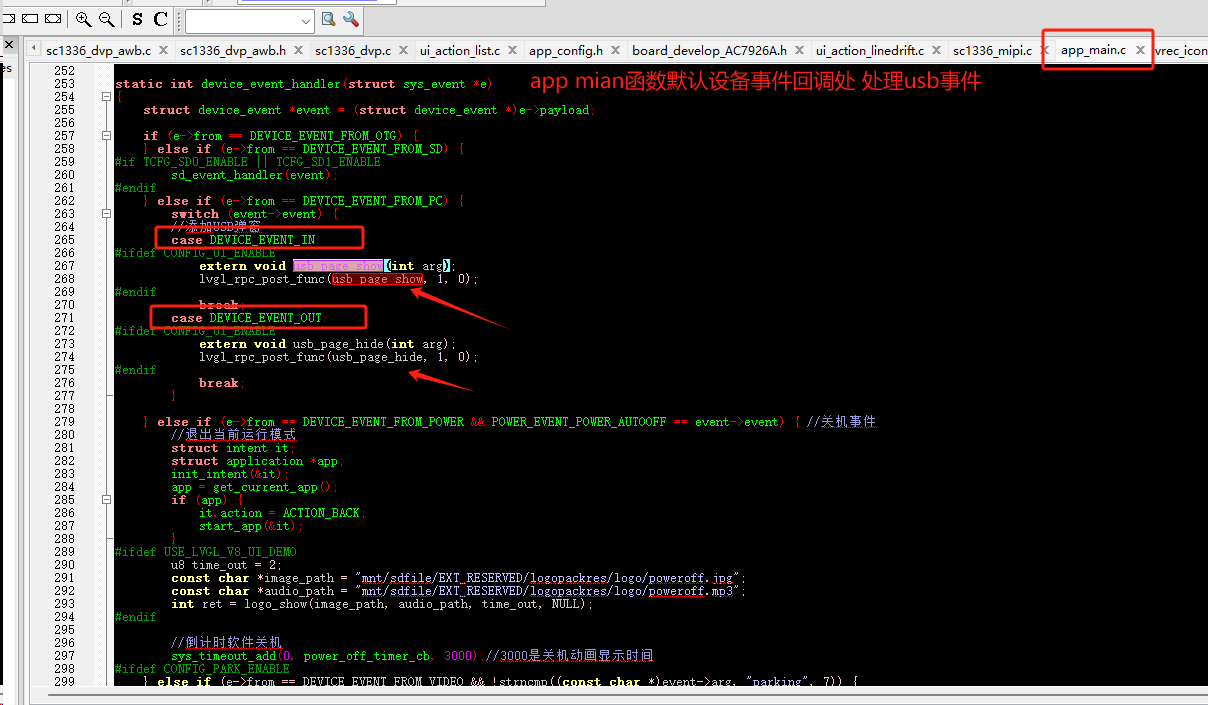Open the wrench settings tool icon
Image resolution: width=1208 pixels, height=705 pixels.
click(351, 19)
